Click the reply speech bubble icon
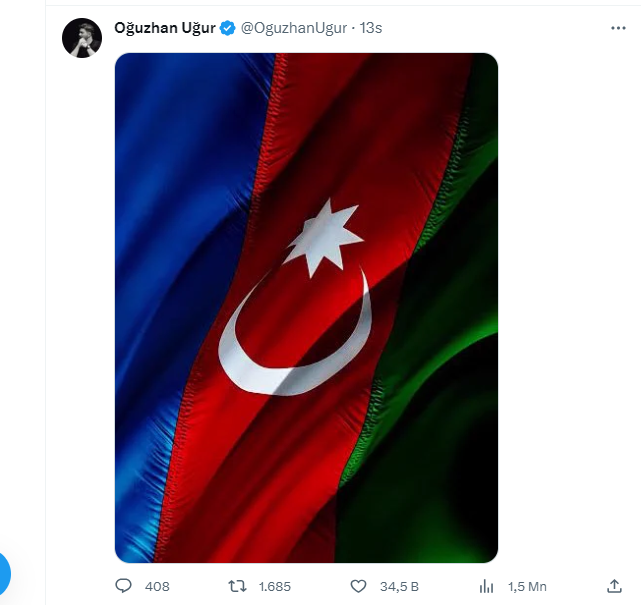The width and height of the screenshot is (641, 605). coord(124,586)
